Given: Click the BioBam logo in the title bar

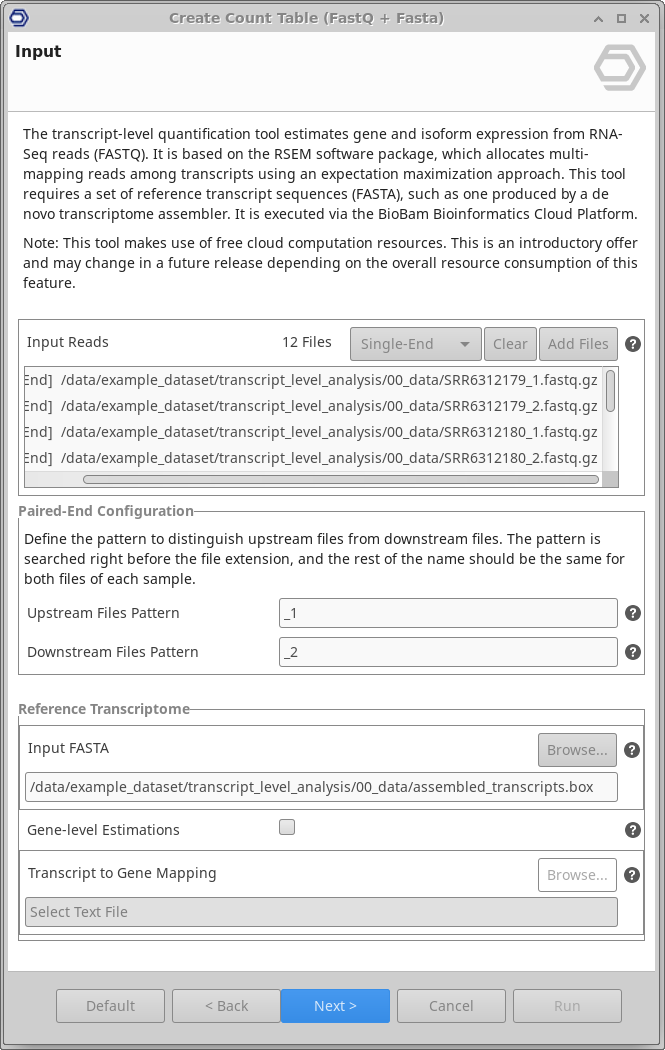Looking at the screenshot, I should pos(18,18).
